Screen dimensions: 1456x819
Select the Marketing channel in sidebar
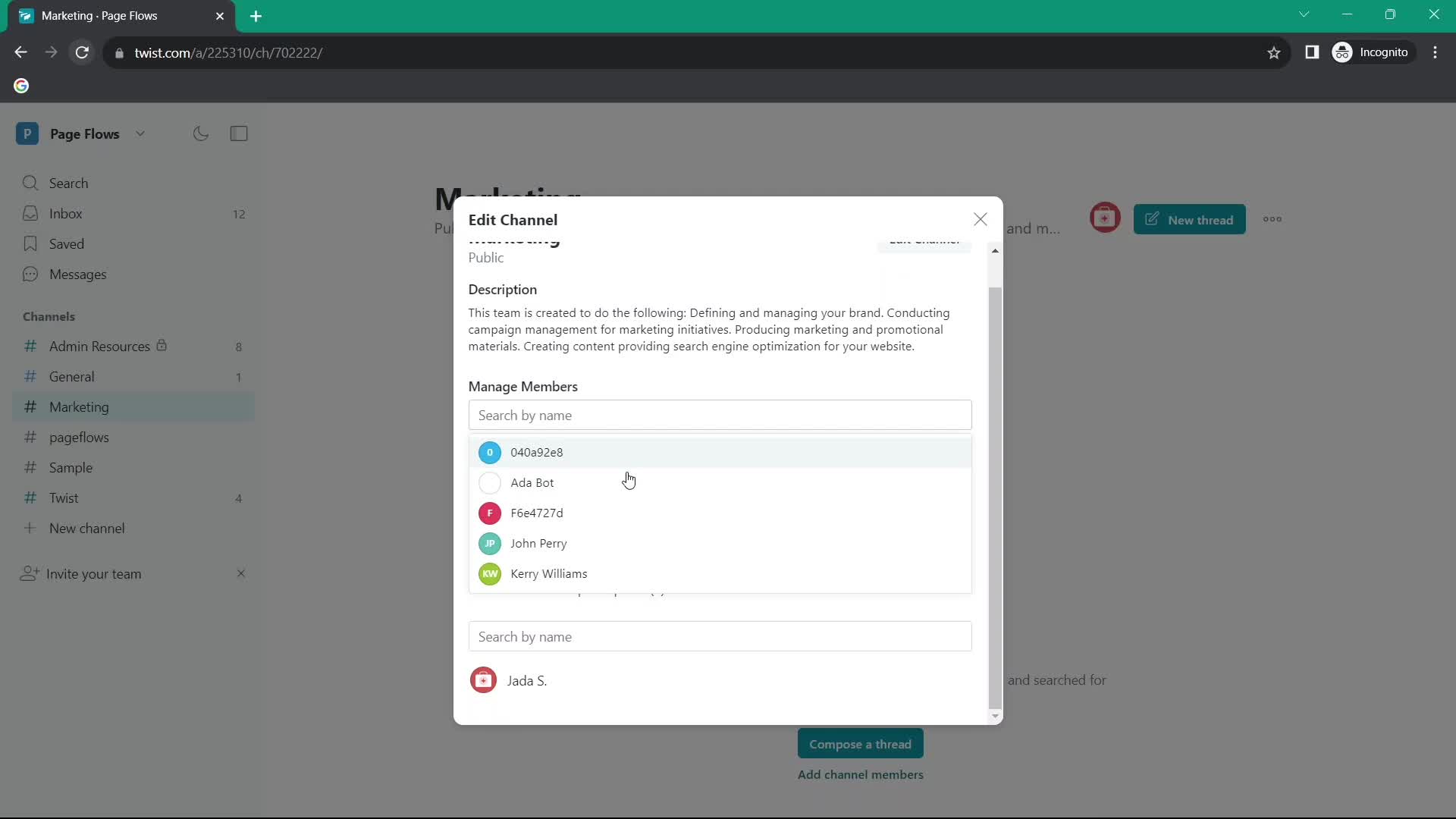click(x=79, y=407)
